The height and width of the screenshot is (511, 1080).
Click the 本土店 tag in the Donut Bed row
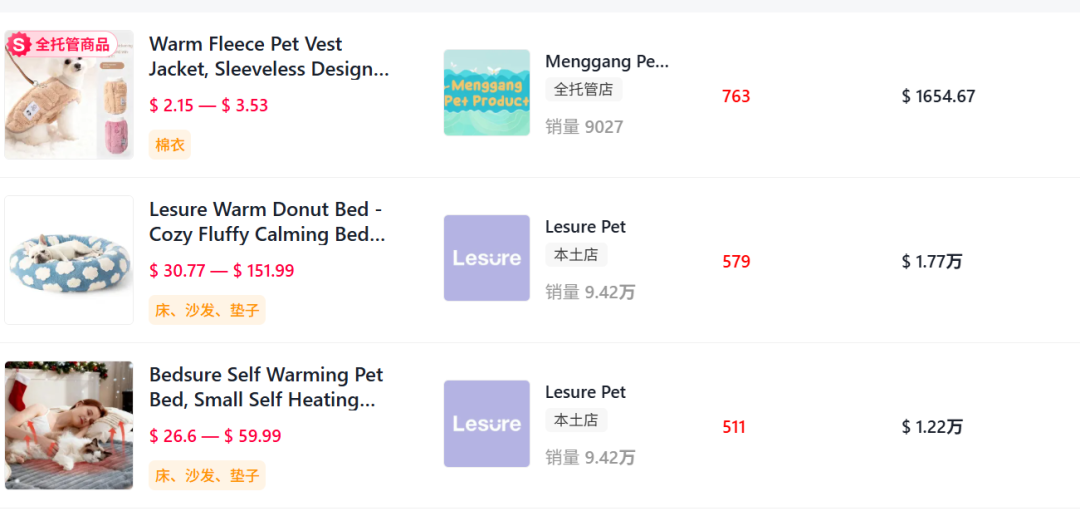click(576, 255)
